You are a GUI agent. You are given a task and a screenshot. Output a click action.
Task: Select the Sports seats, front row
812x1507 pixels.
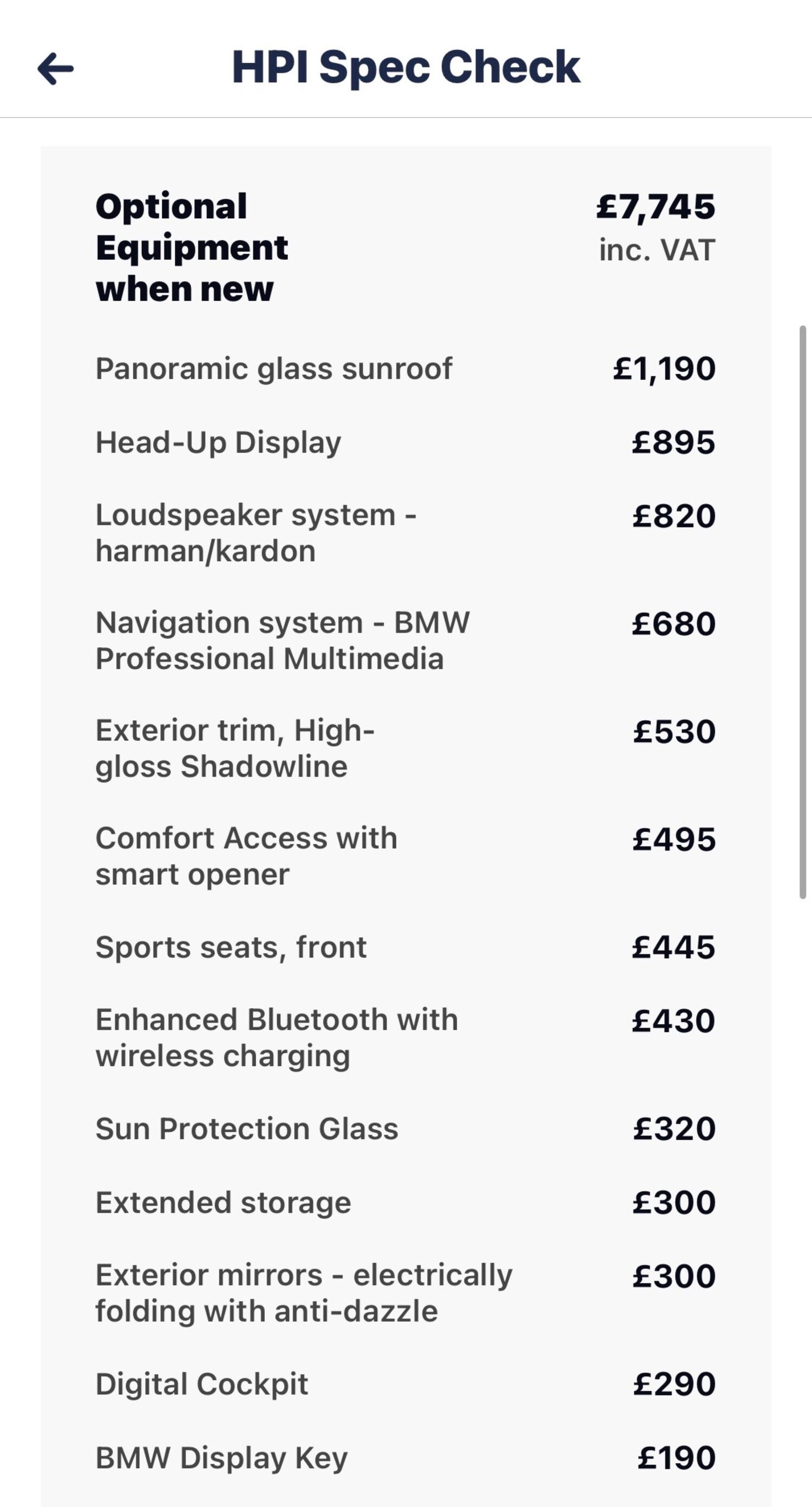[231, 947]
